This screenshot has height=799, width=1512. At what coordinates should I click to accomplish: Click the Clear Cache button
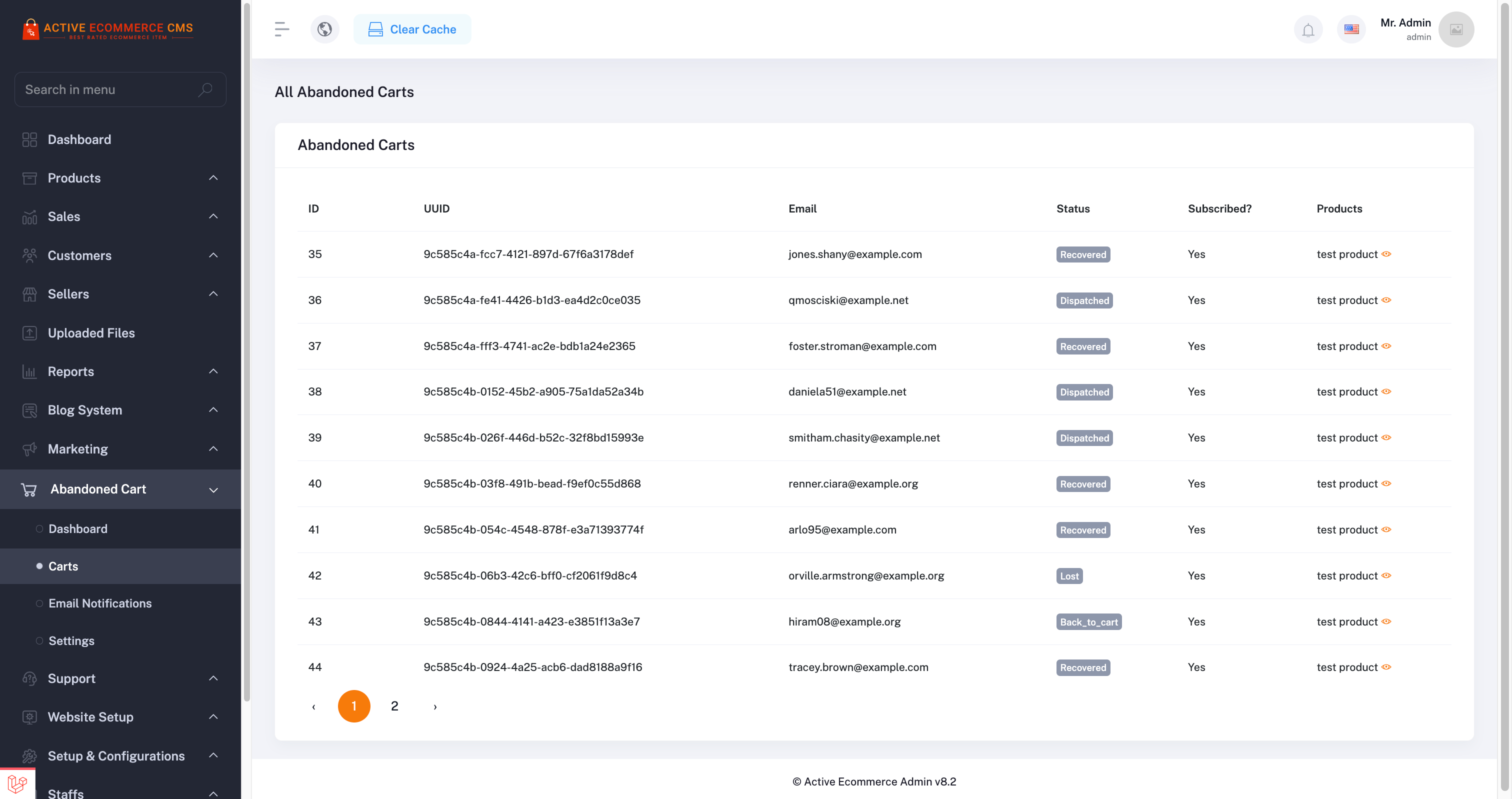coord(412,29)
